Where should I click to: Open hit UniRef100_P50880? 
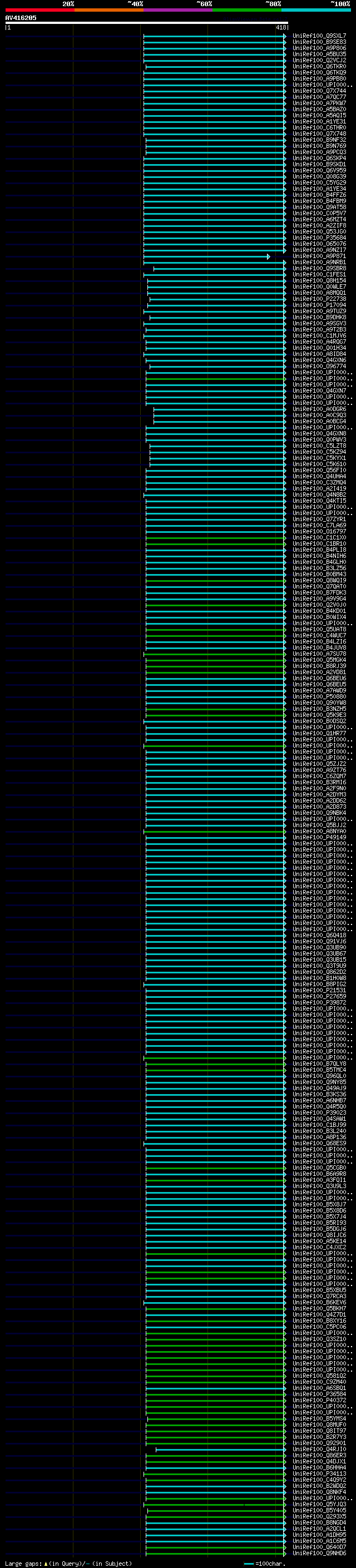coord(319,696)
